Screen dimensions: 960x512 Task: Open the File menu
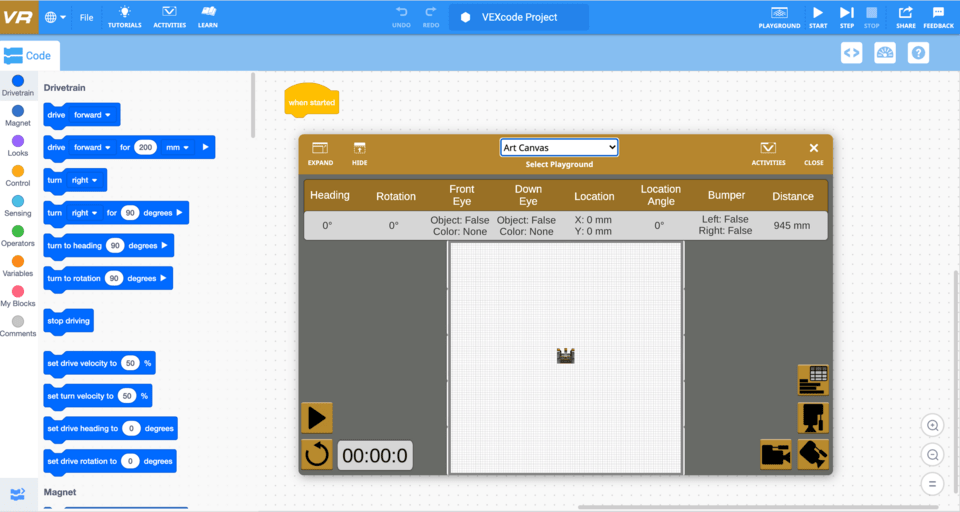86,18
